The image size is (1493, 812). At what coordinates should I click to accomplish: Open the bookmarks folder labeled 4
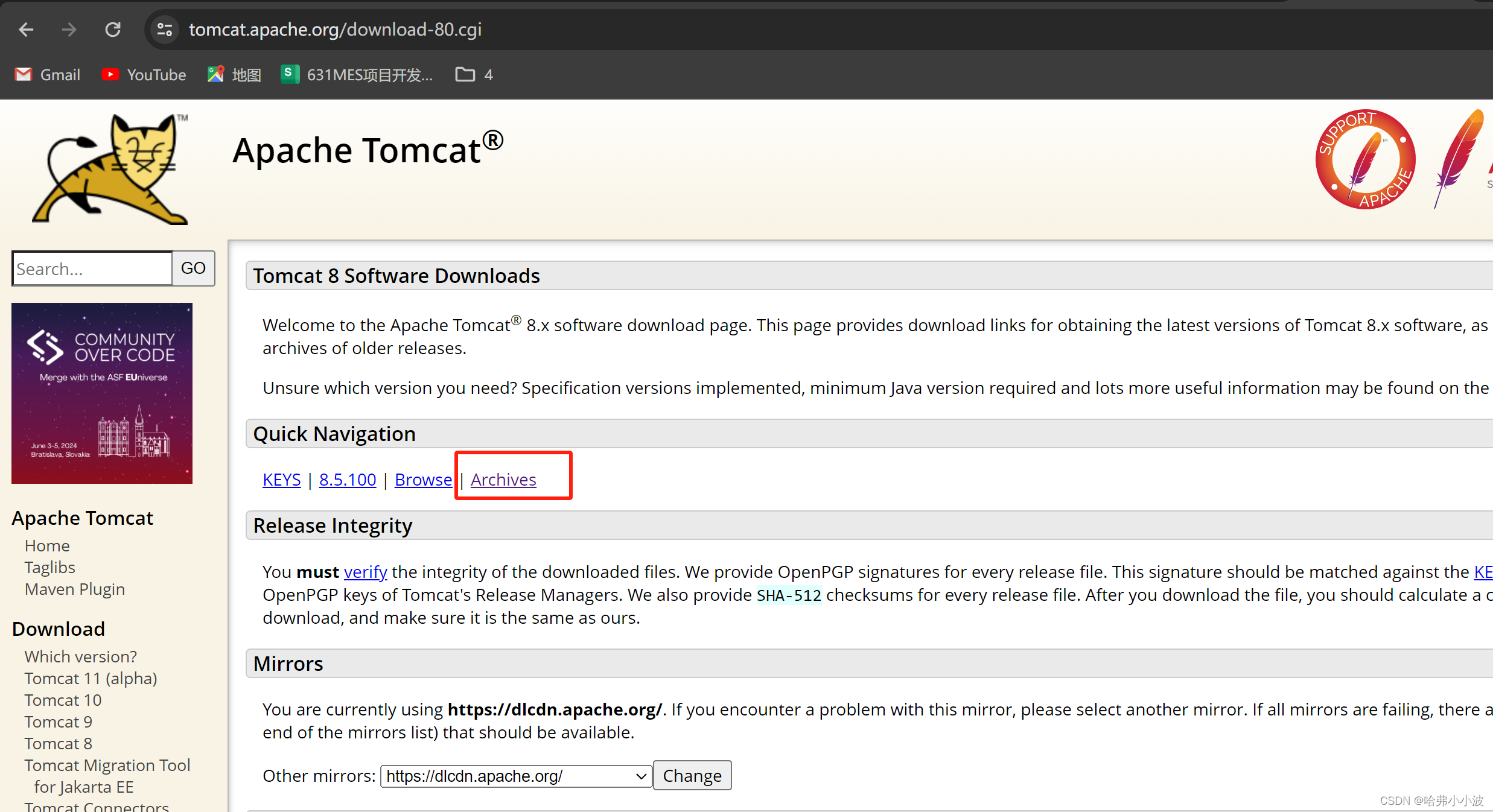tap(473, 74)
